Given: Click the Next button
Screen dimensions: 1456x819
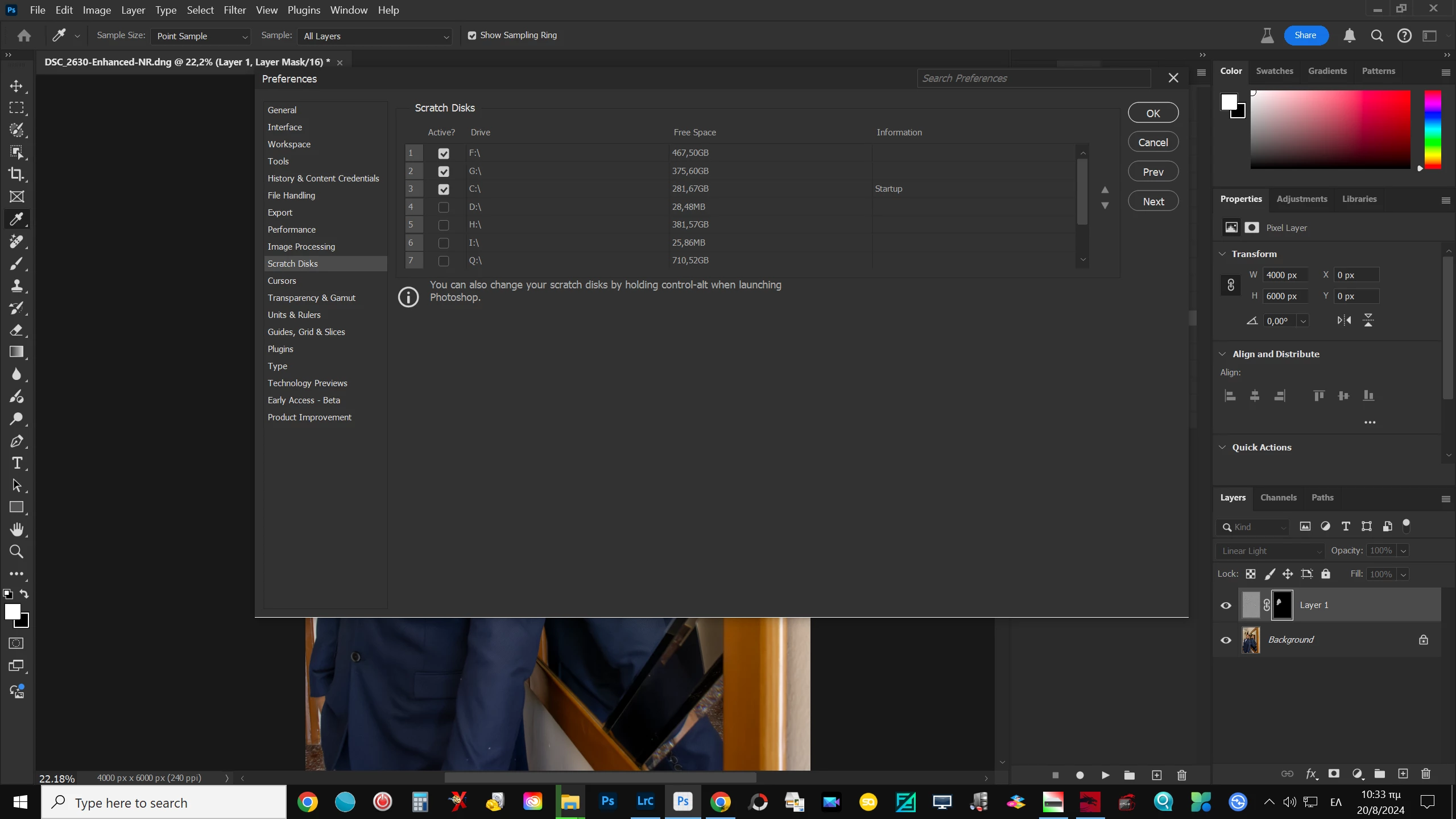Looking at the screenshot, I should pos(1153,201).
